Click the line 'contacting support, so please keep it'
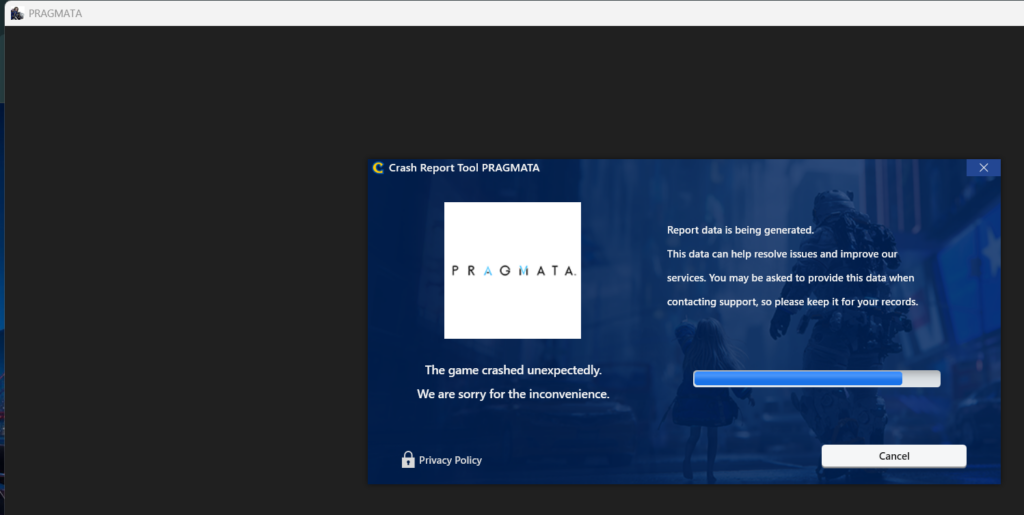This screenshot has width=1024, height=515. tap(792, 302)
